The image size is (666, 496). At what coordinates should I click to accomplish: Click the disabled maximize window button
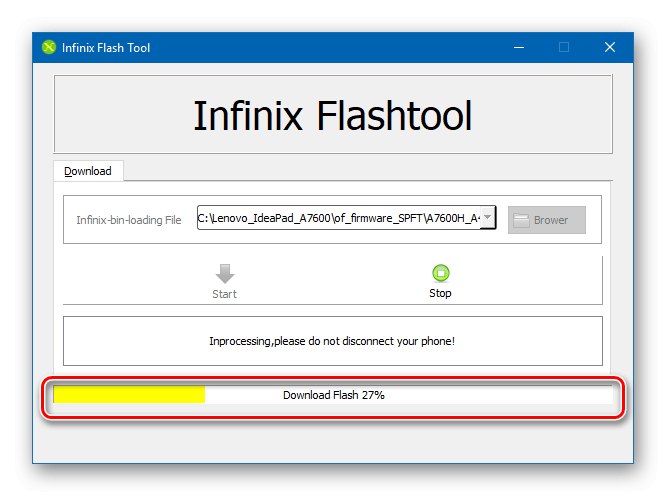564,47
